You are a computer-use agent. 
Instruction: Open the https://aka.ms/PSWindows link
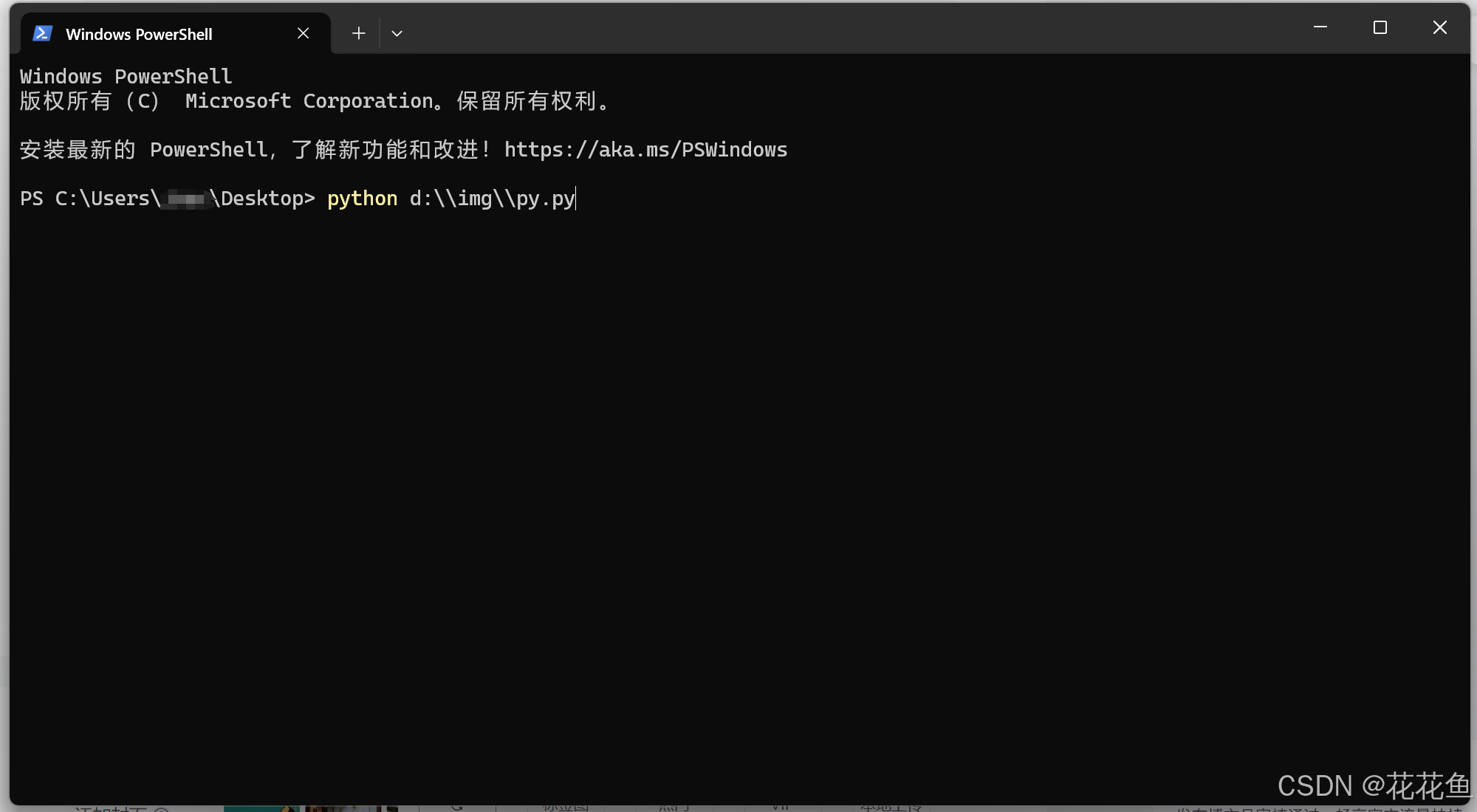point(645,150)
